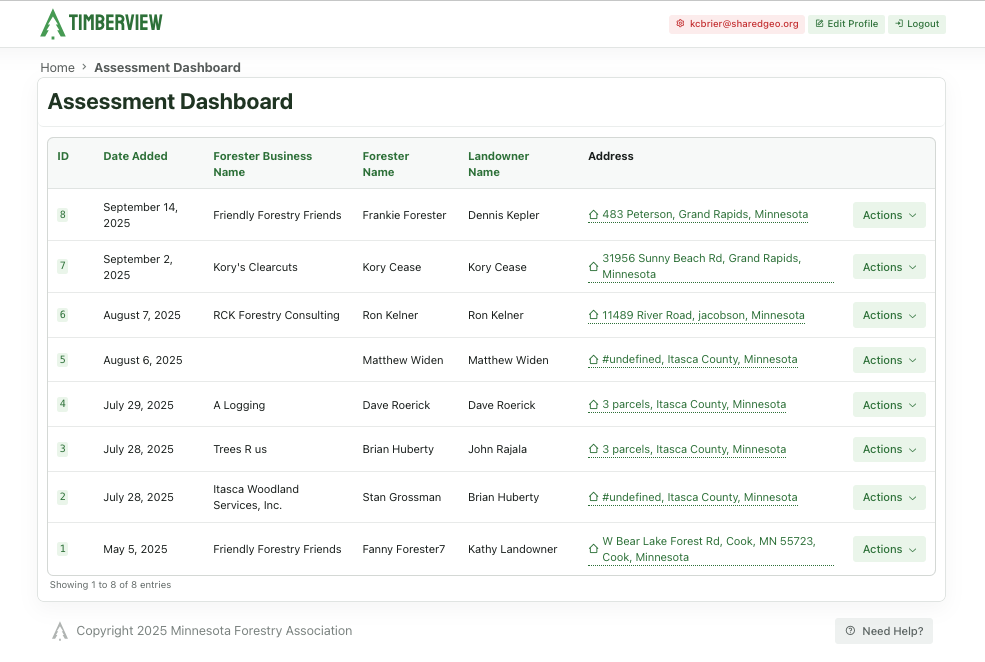Open Actions dropdown for Dennis Kepler row
Screen dimensions: 985x662
coord(889,215)
